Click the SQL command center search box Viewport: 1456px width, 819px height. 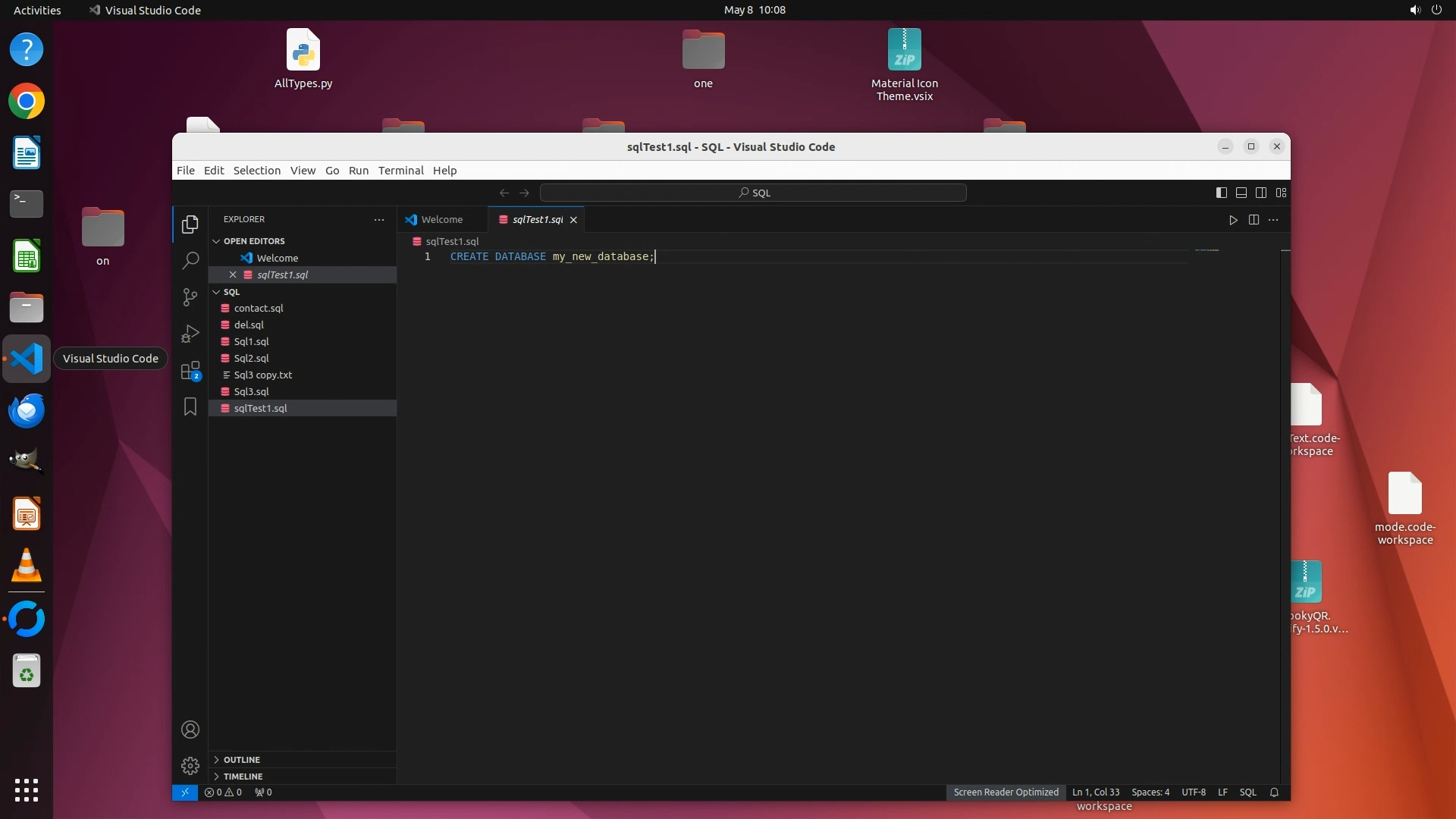coord(753,193)
